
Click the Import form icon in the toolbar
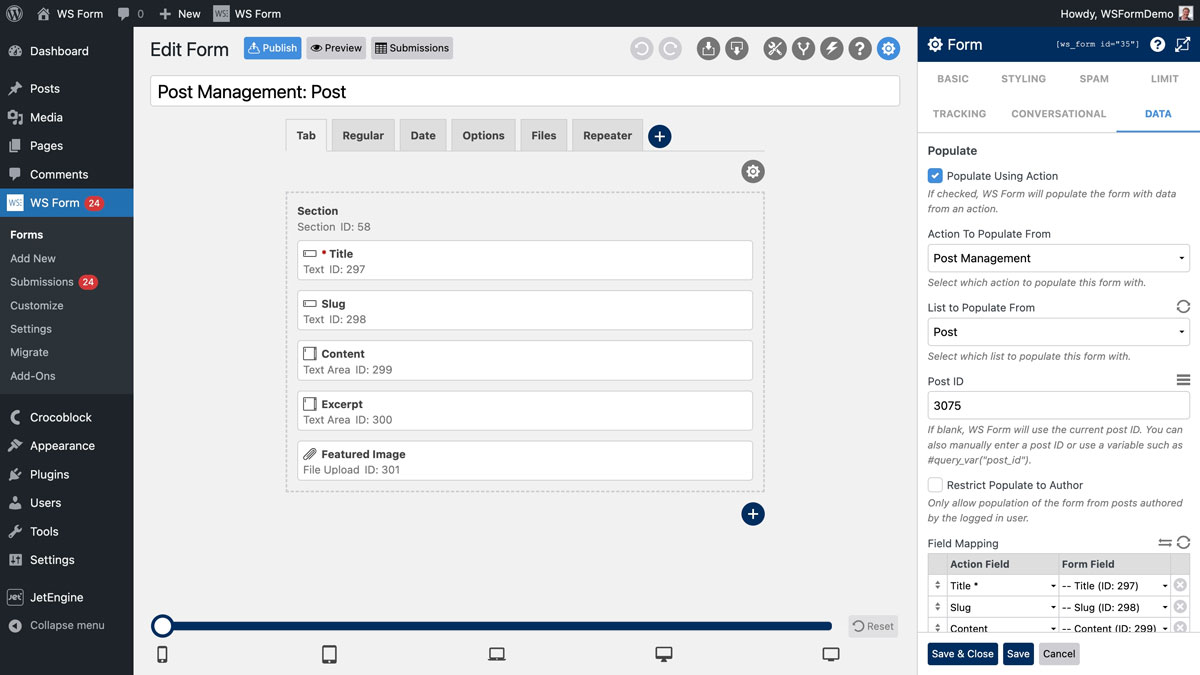[x=708, y=48]
